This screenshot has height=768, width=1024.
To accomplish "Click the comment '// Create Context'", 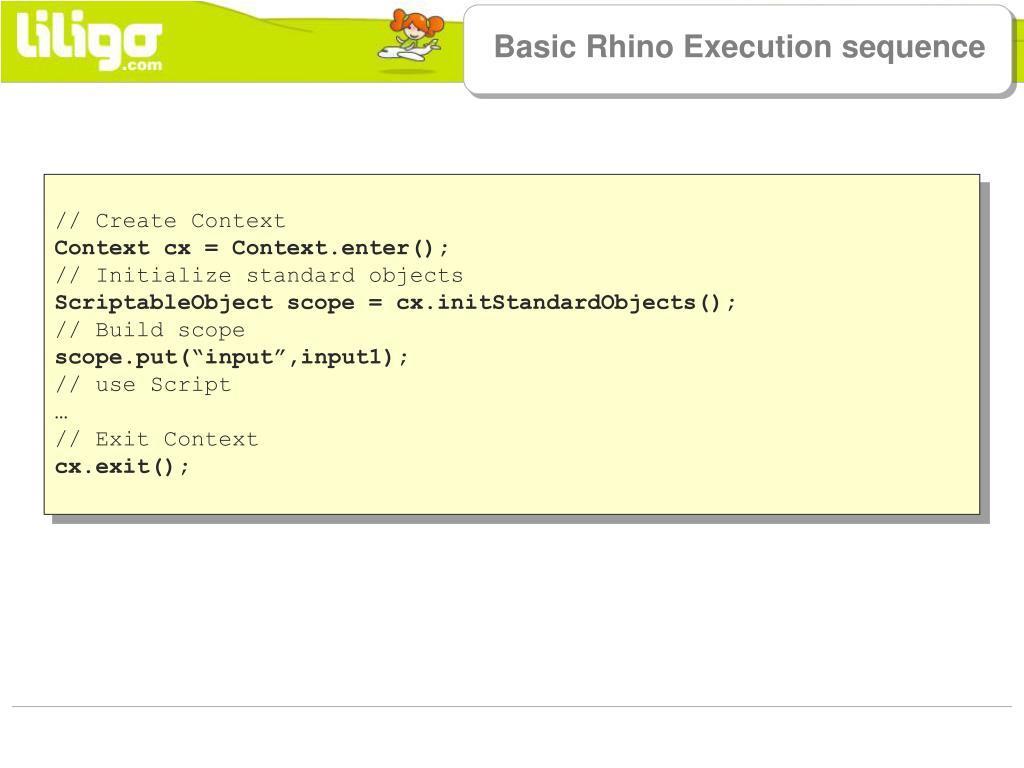I will pyautogui.click(x=170, y=221).
